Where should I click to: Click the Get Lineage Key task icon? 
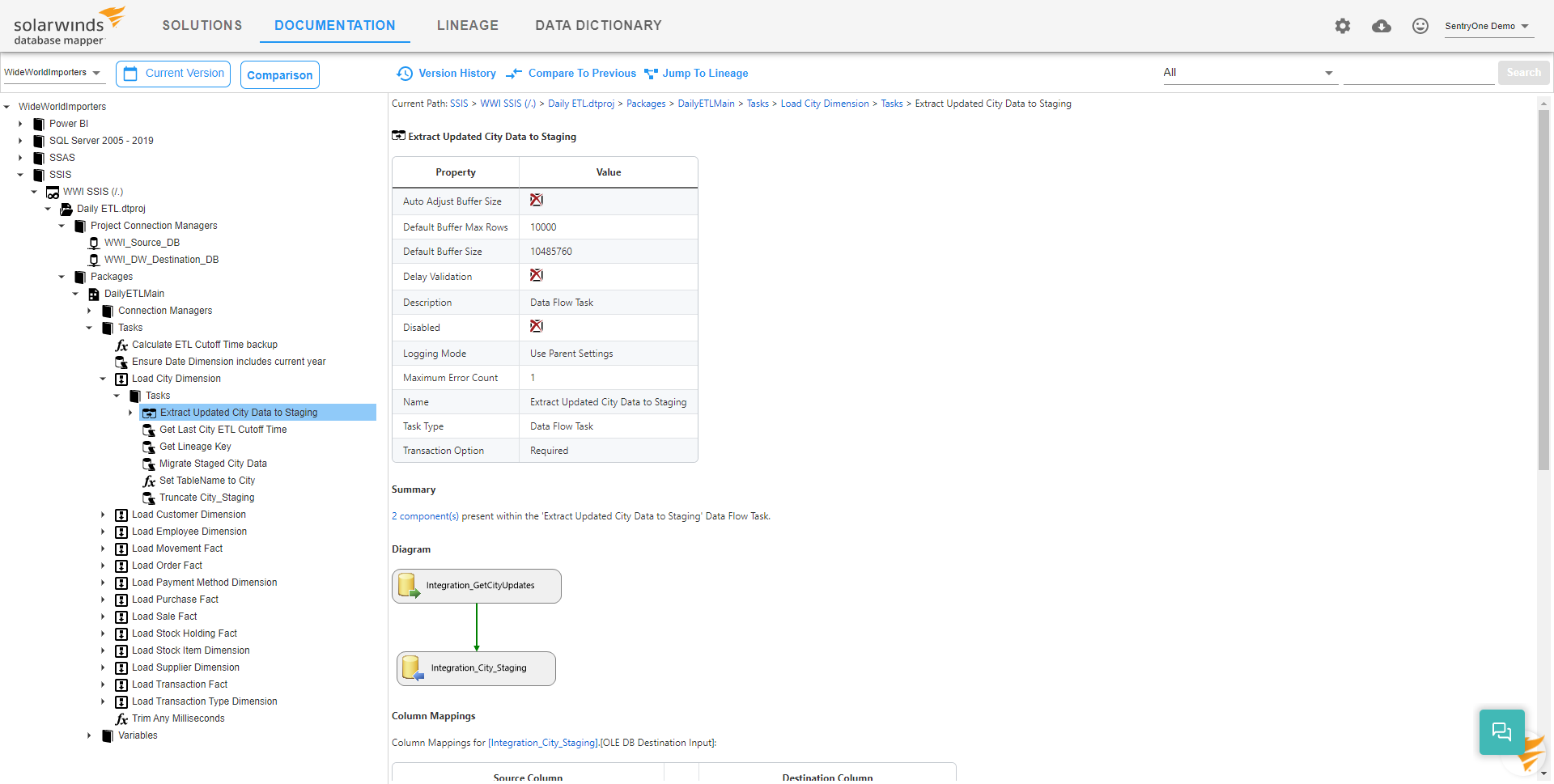click(149, 447)
